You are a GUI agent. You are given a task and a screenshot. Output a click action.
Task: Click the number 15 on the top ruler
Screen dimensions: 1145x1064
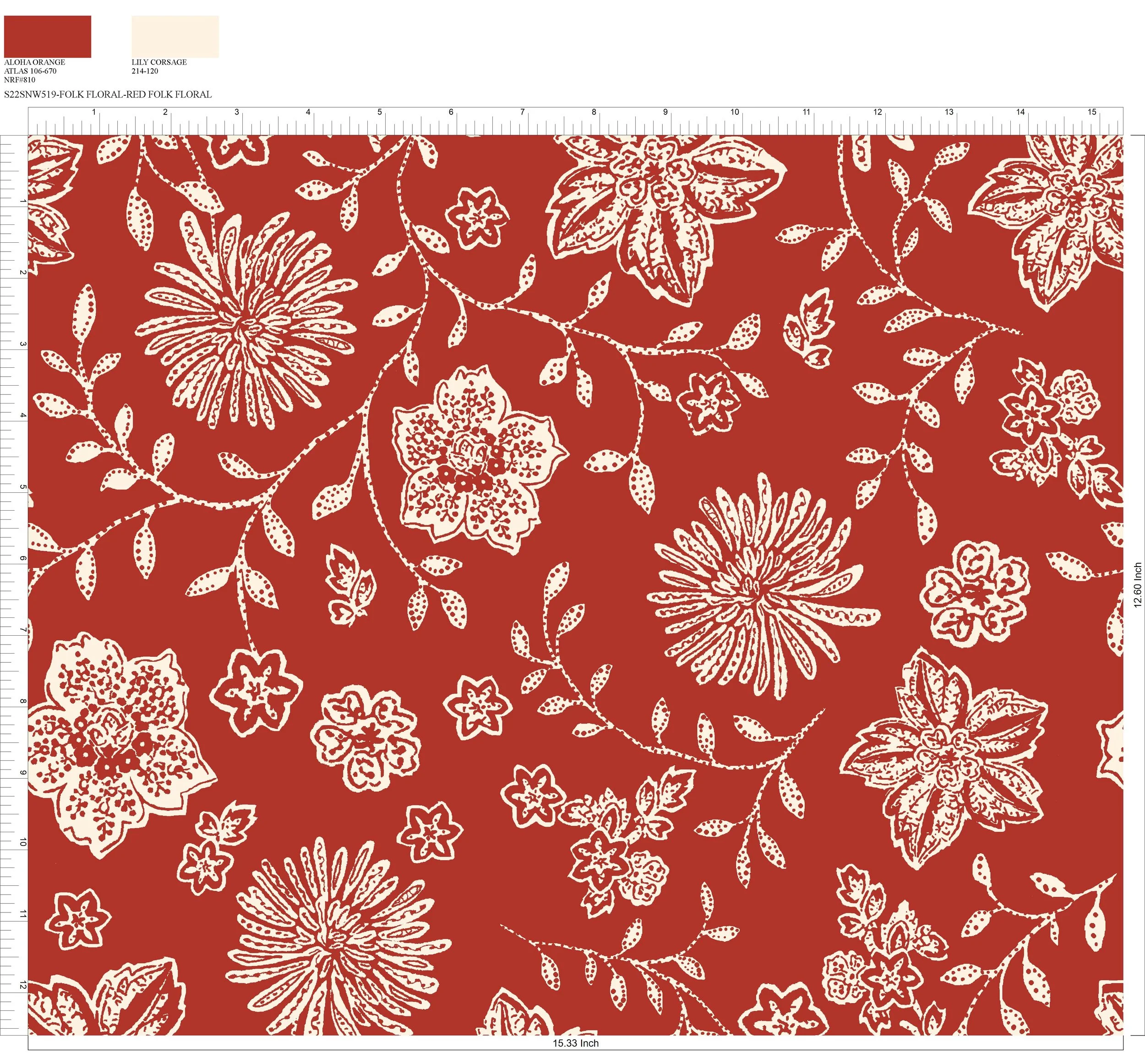pyautogui.click(x=1092, y=112)
